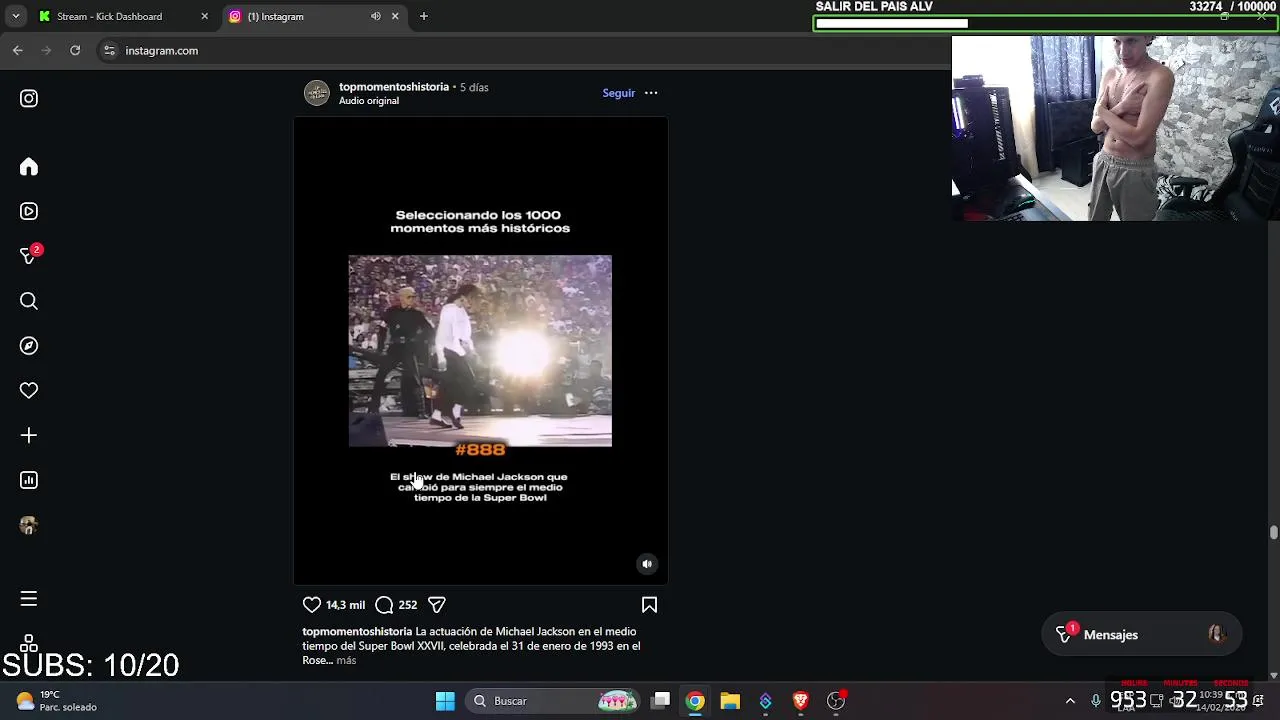Open Task View on the taskbar
The image size is (1280, 720).
tap(661, 701)
